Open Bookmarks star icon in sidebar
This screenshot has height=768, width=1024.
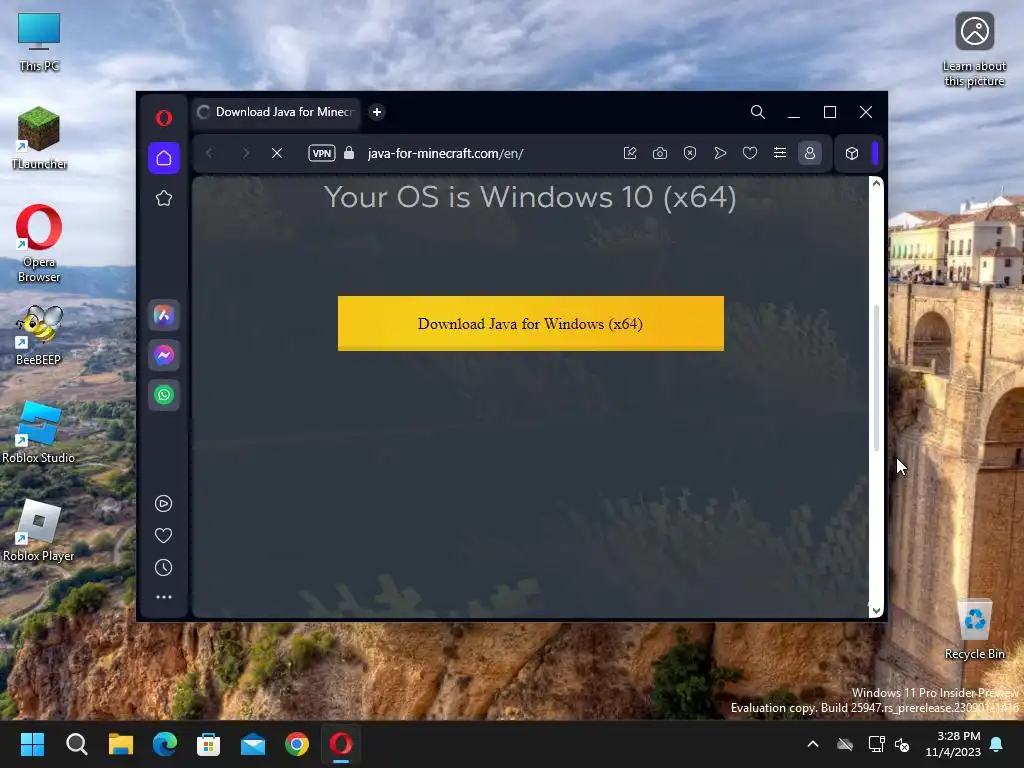[164, 199]
